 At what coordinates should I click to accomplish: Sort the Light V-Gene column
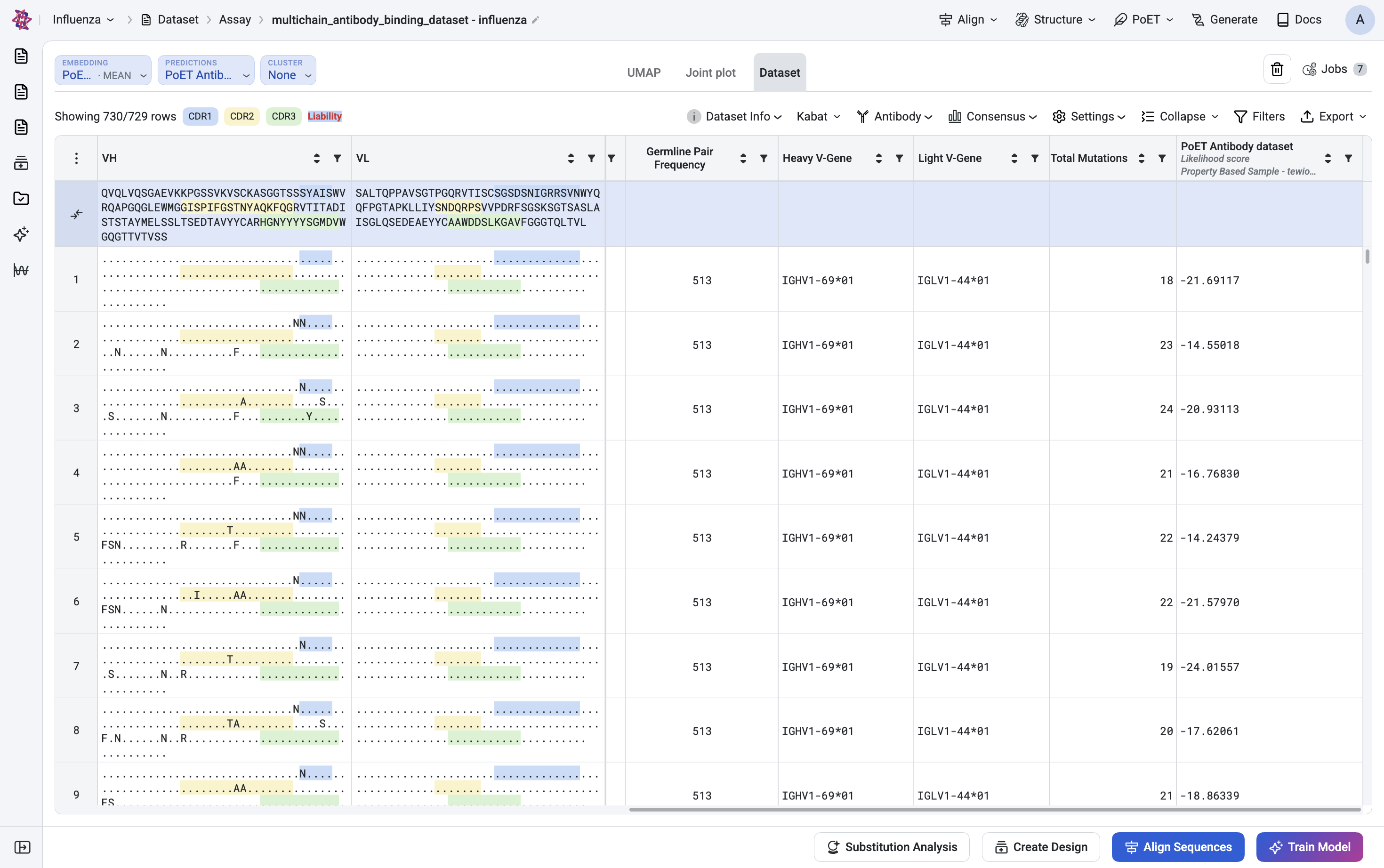1014,159
